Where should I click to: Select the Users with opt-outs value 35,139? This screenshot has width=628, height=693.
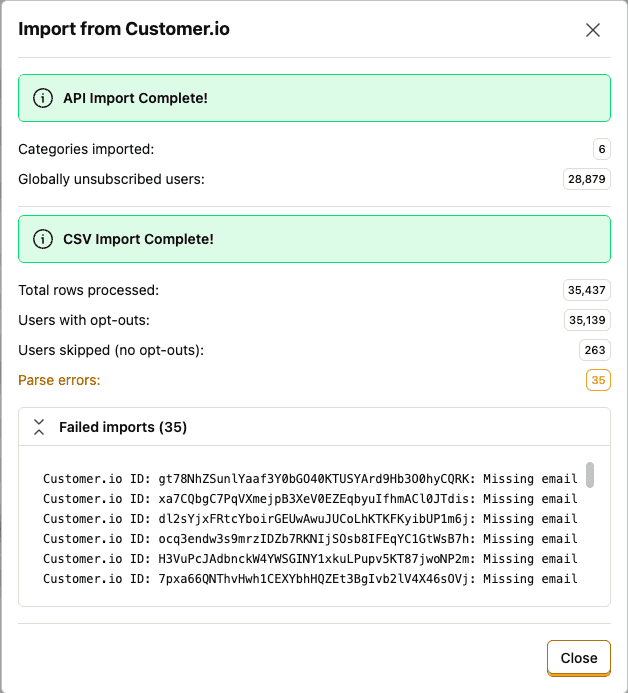(587, 320)
